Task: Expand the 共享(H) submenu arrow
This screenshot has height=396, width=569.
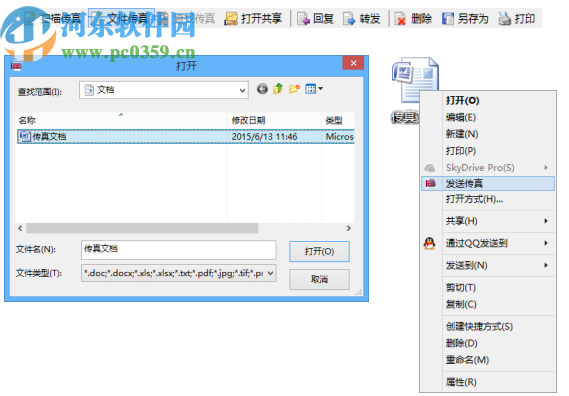Action: click(546, 221)
